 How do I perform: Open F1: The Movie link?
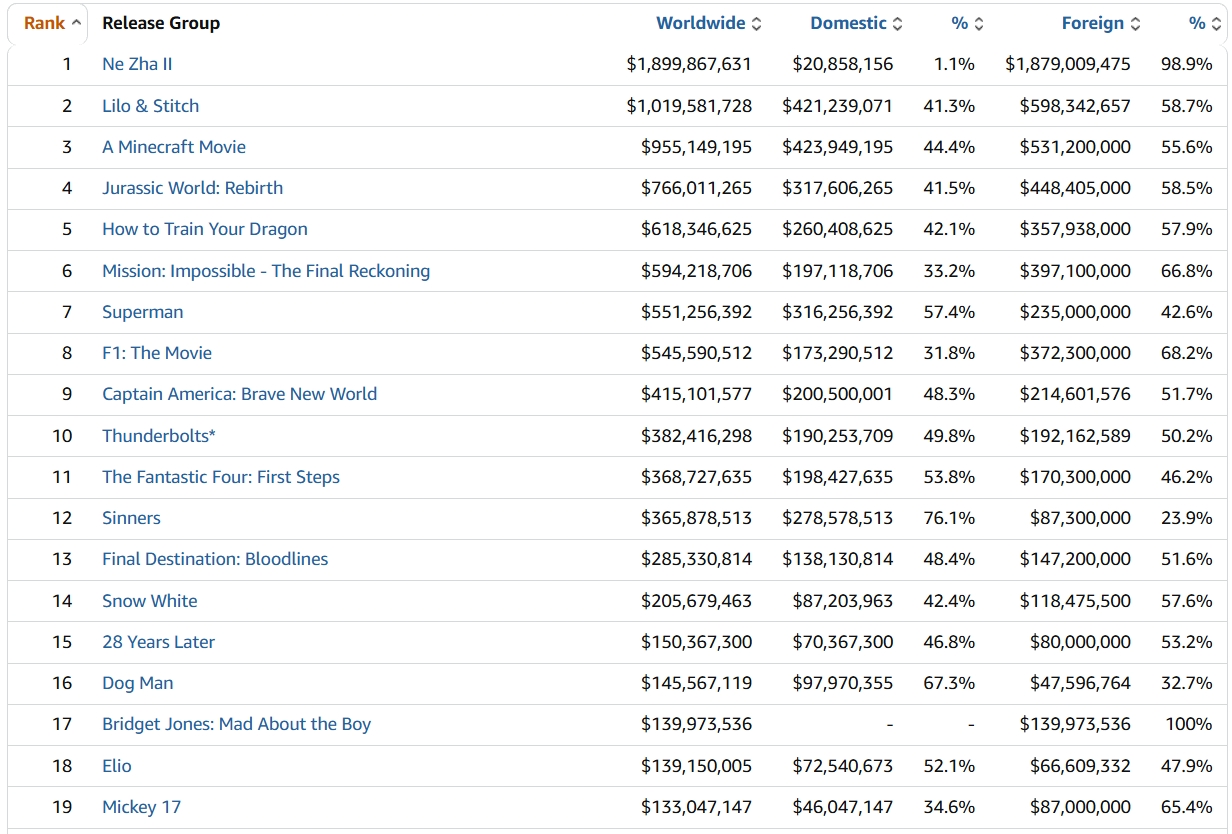click(x=157, y=353)
